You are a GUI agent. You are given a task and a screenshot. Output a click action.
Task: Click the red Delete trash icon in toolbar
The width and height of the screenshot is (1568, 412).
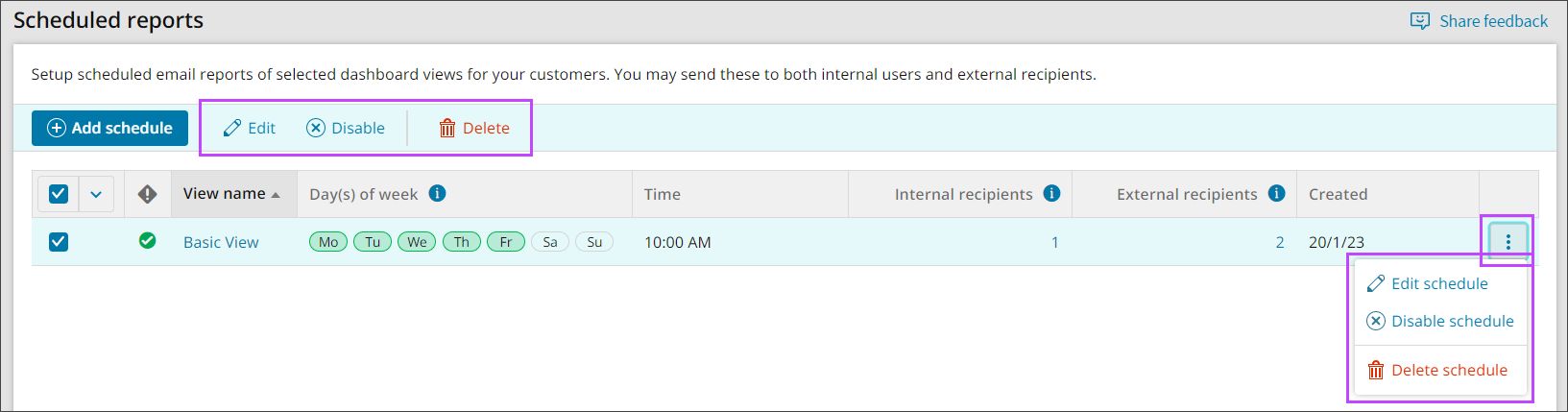tap(447, 128)
